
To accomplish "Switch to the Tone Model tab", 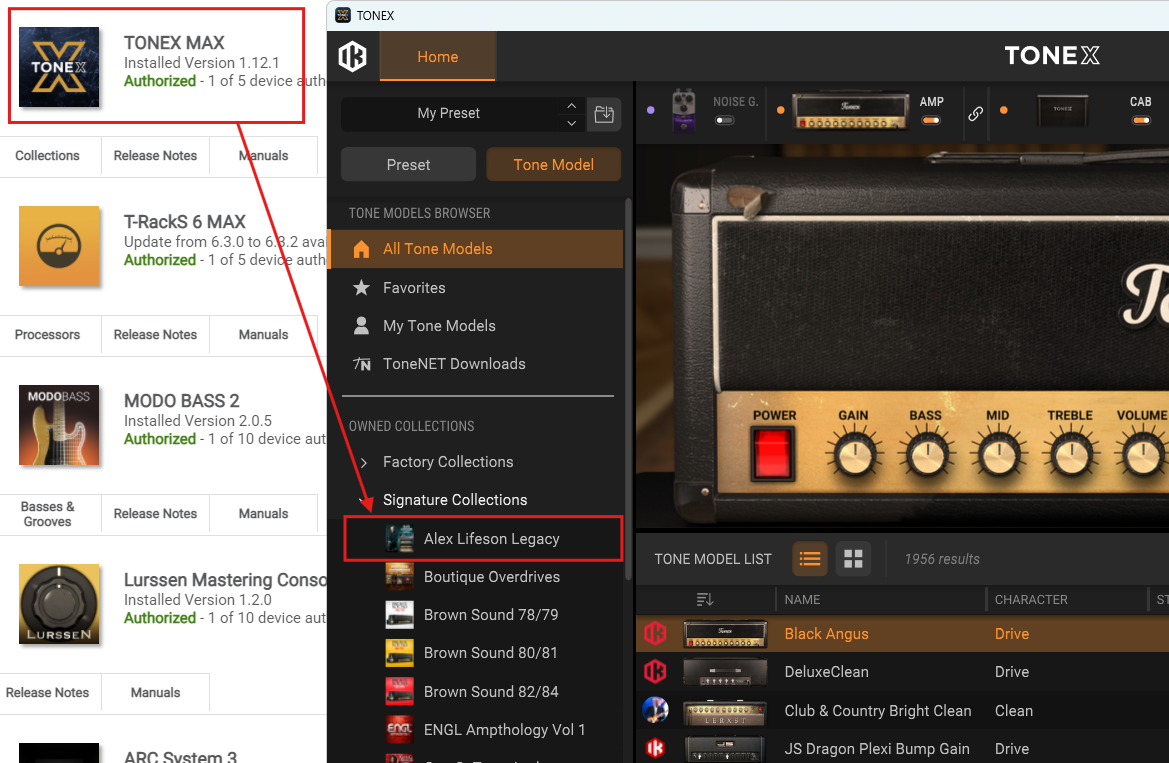I will click(x=553, y=164).
